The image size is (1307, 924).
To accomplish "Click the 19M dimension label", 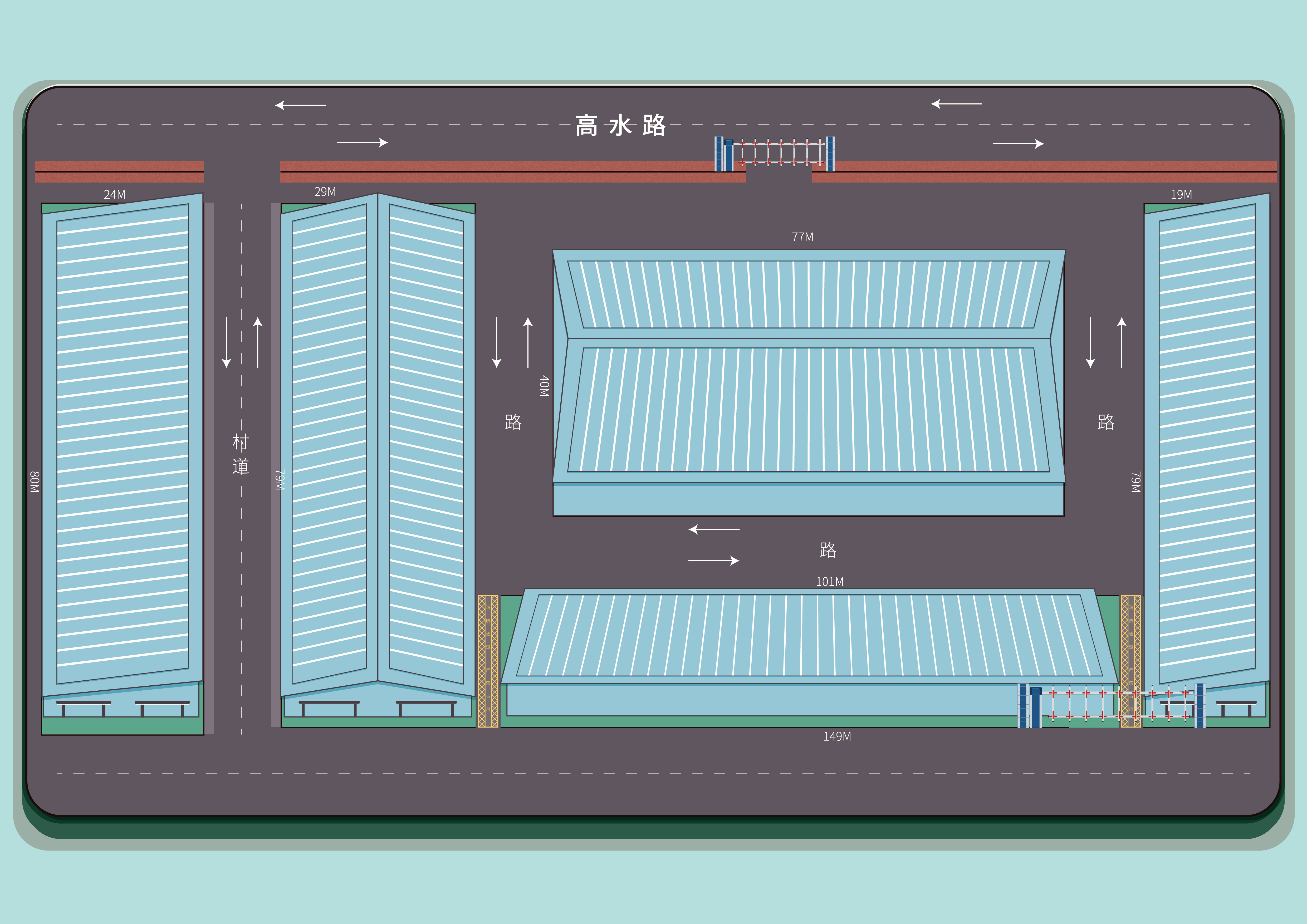I will coord(1181,195).
